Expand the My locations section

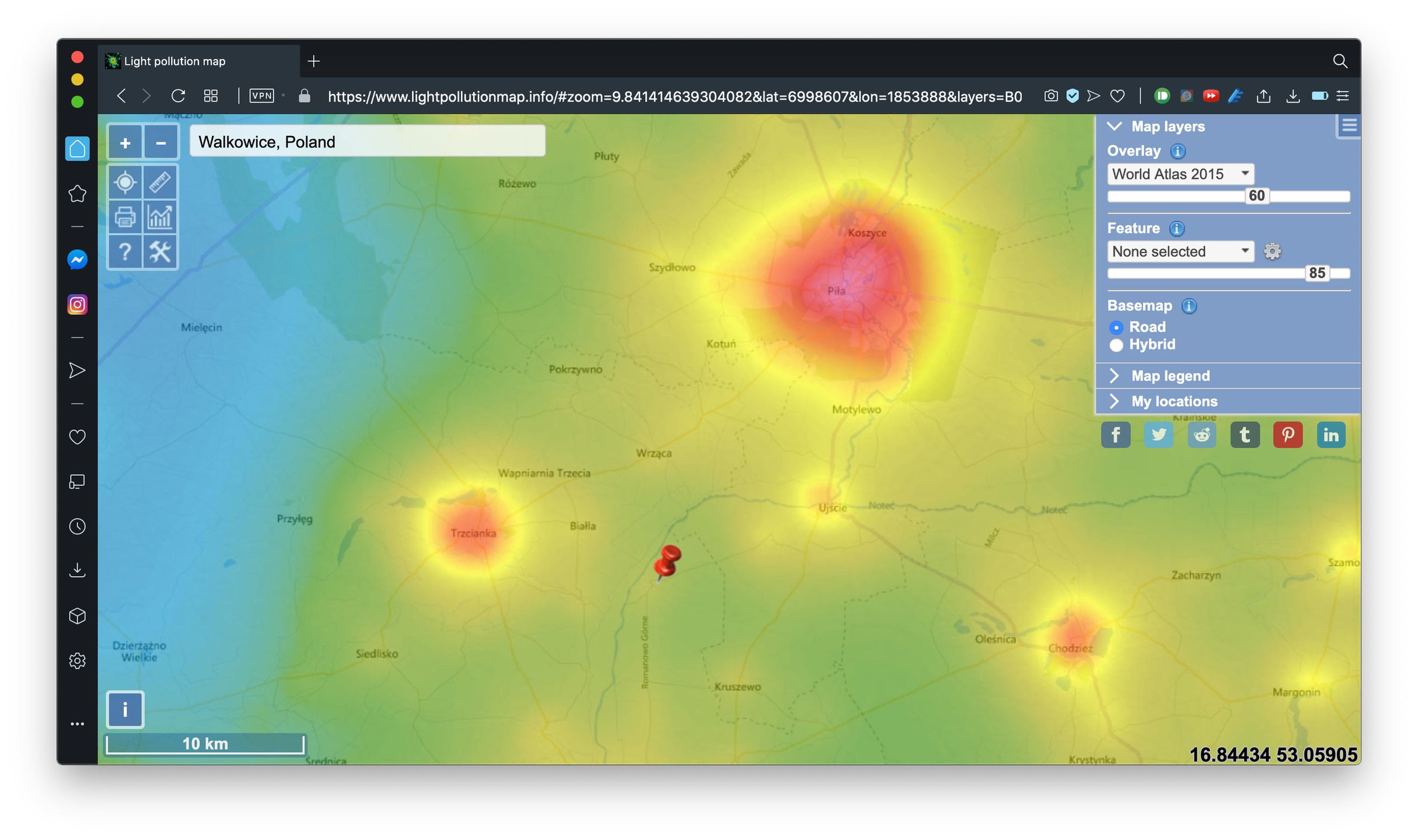pyautogui.click(x=1173, y=401)
